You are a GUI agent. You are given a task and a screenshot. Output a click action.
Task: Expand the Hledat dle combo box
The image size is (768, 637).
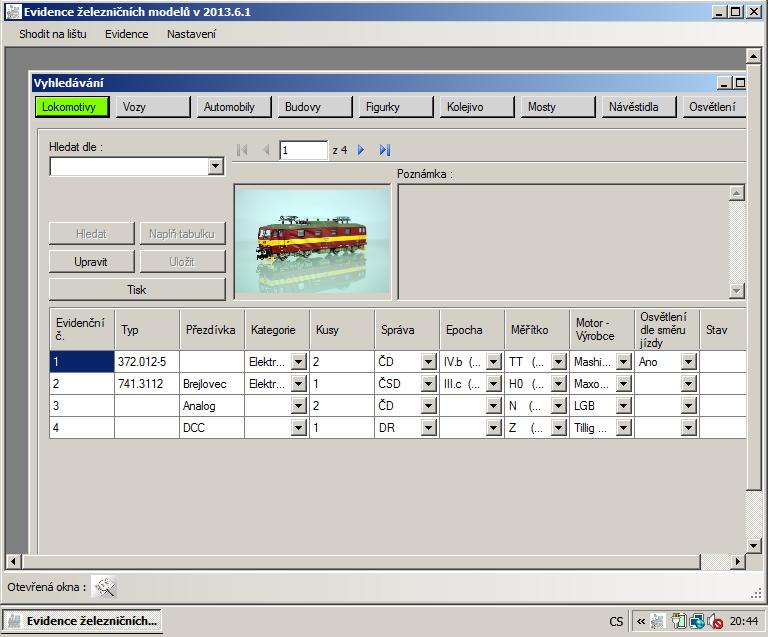pyautogui.click(x=216, y=167)
